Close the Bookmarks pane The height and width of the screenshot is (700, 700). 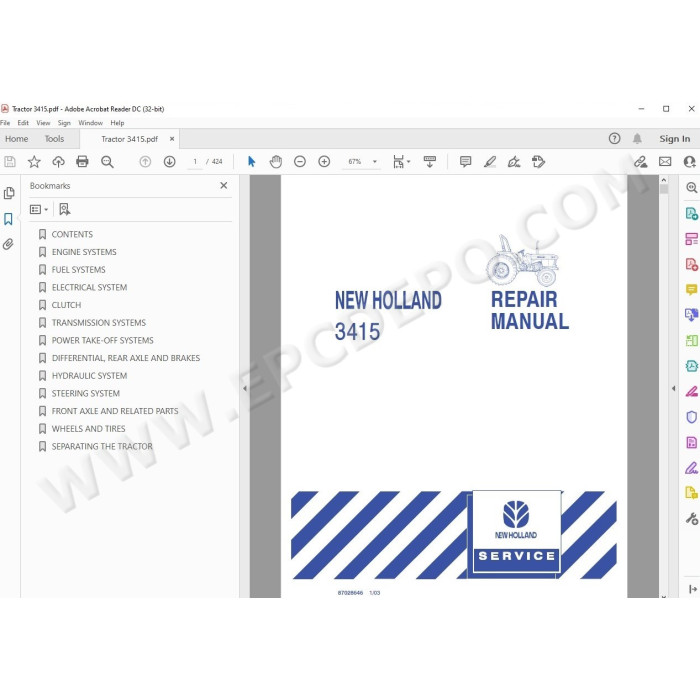[x=224, y=185]
